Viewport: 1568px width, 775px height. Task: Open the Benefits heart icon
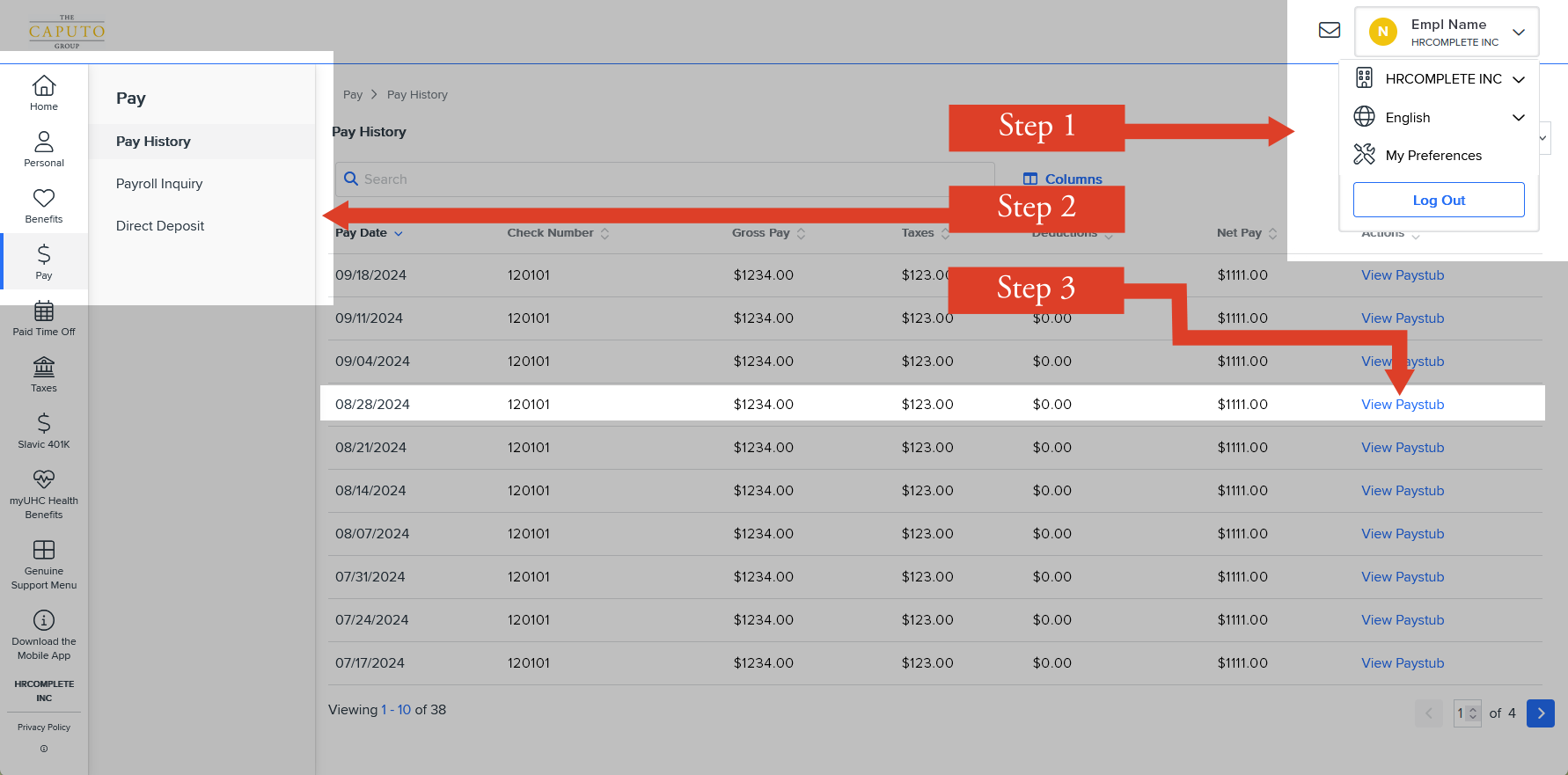click(x=44, y=198)
